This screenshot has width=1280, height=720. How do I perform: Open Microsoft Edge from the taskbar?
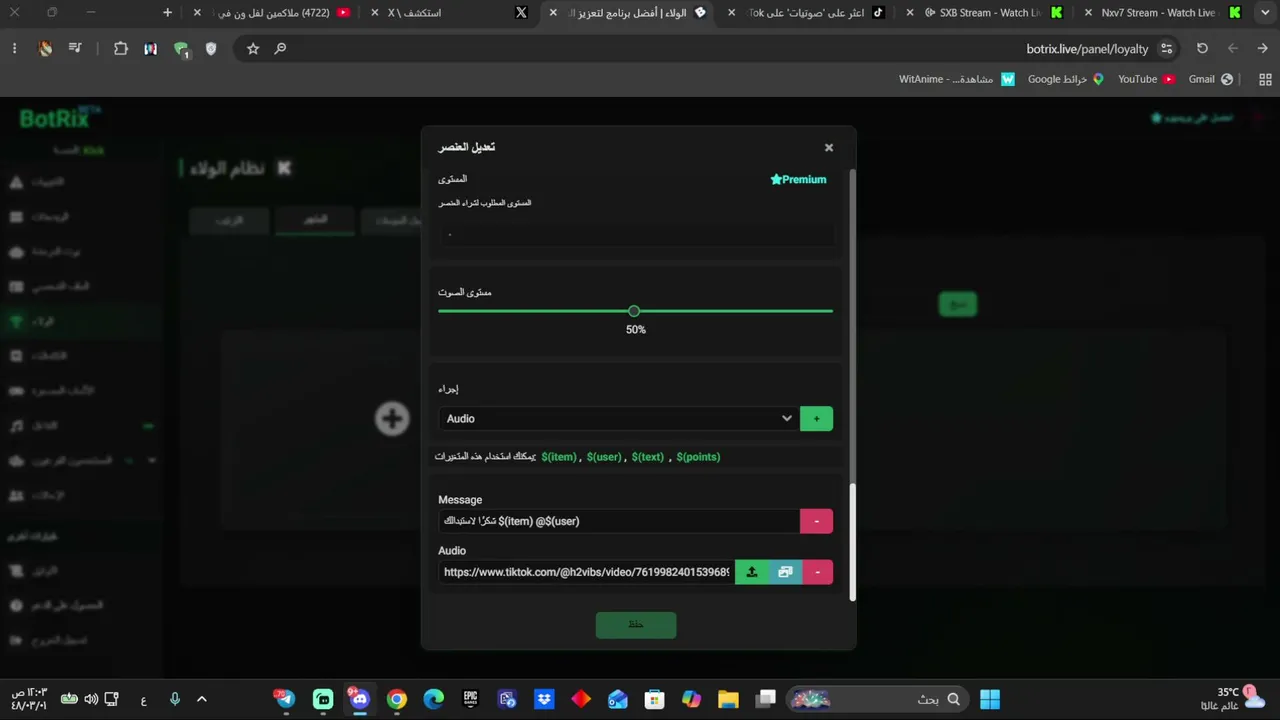[433, 699]
